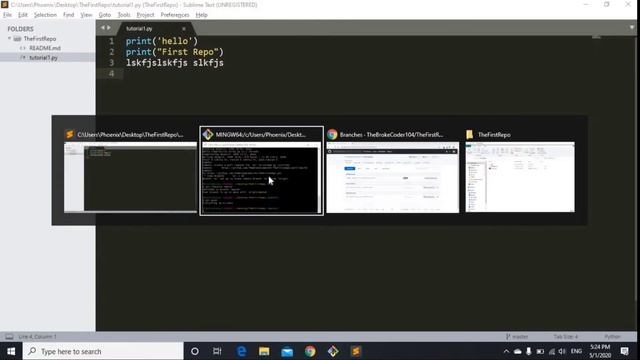The image size is (640, 360).
Task: Open README.md in the sidebar
Action: 45,48
